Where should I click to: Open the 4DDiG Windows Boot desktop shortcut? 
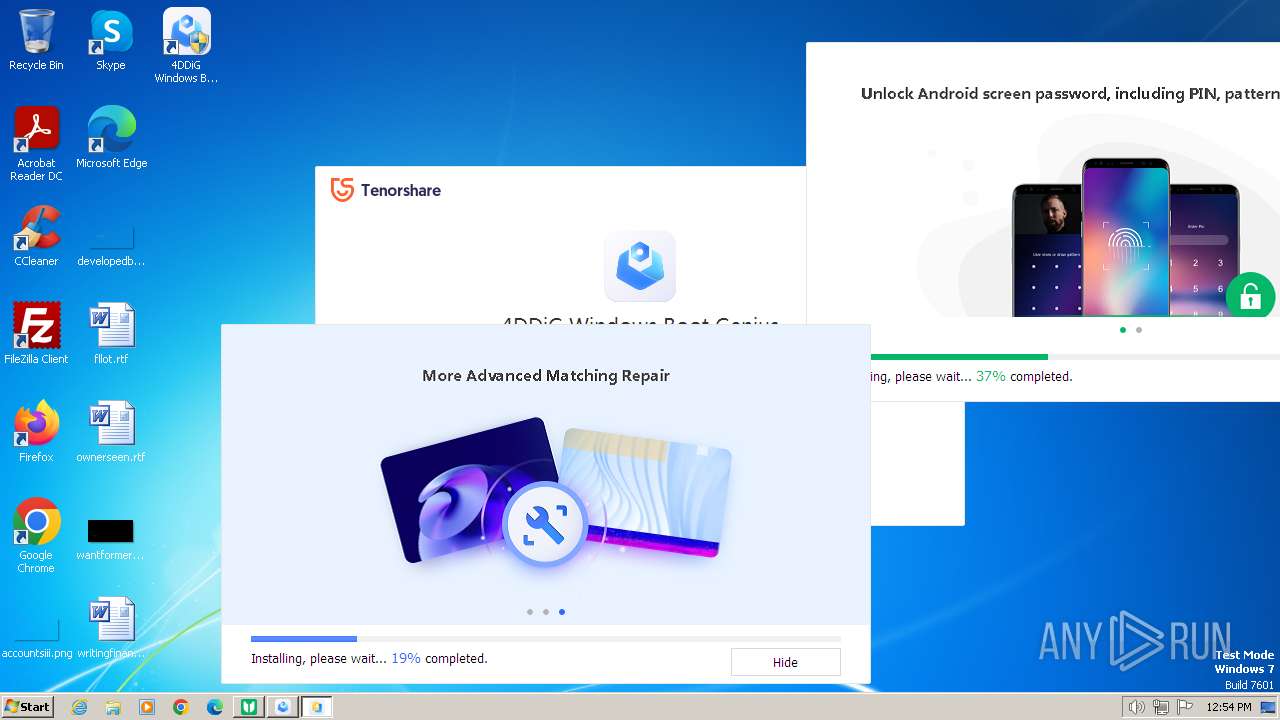tap(186, 46)
